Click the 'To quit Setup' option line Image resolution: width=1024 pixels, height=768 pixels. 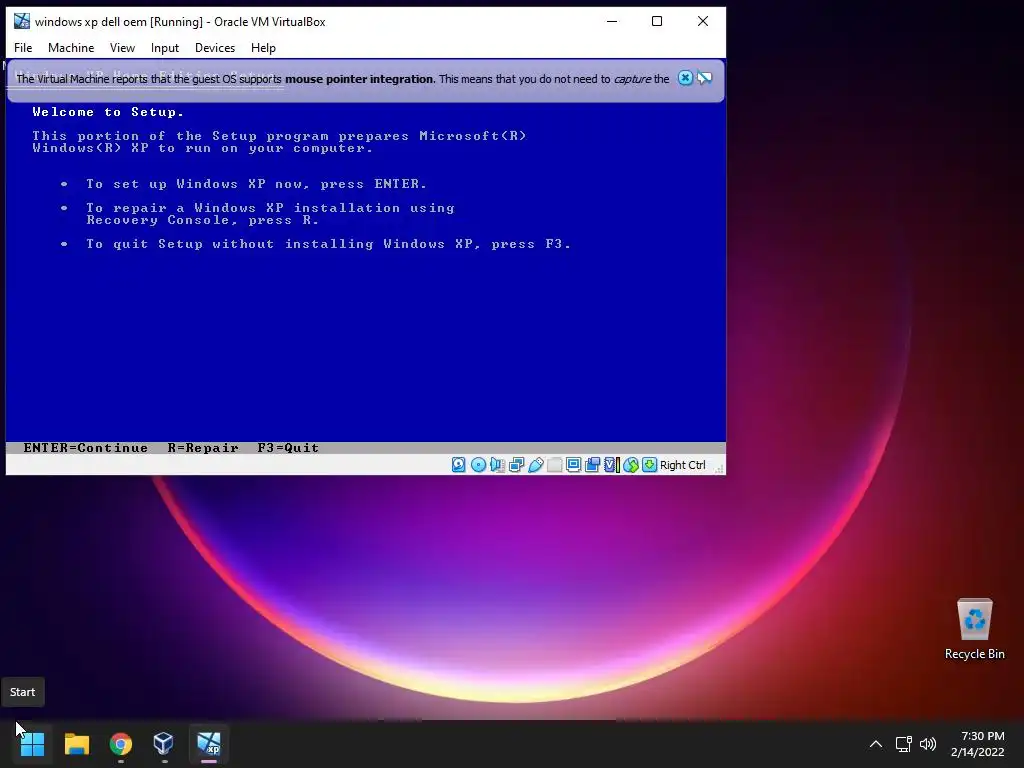tap(328, 244)
